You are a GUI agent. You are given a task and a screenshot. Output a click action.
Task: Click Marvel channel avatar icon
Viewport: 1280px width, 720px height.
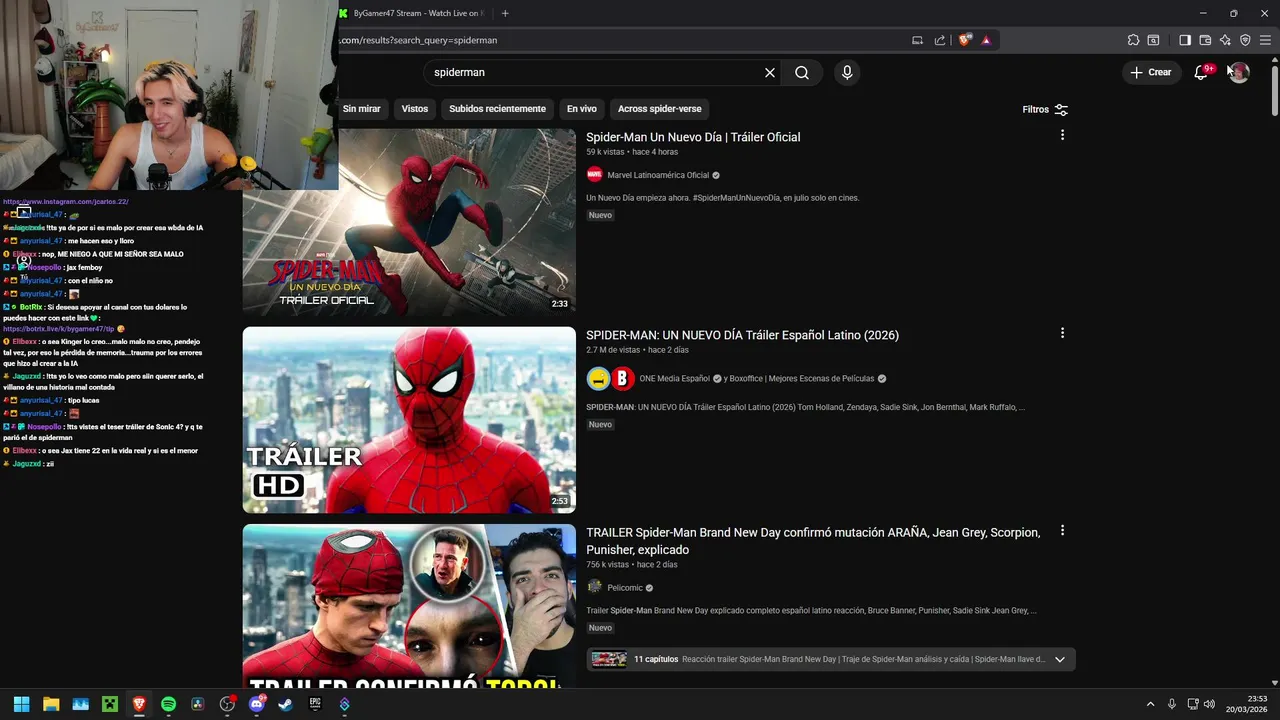click(x=595, y=174)
